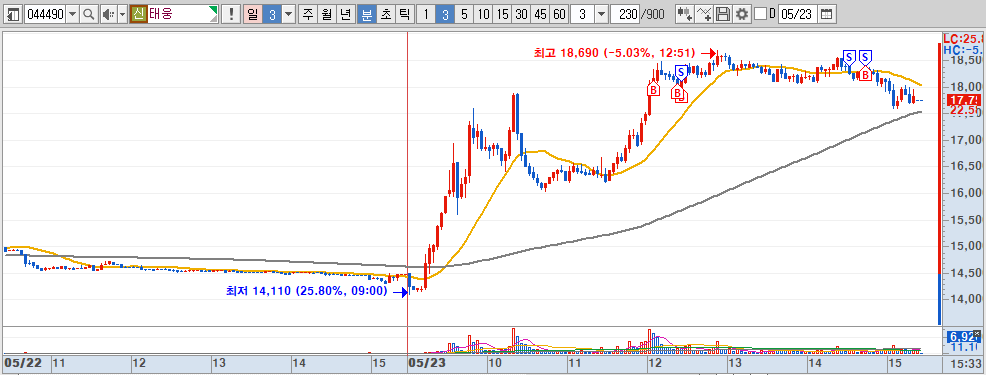
Task: Click the add candlestick chart icon
Action: click(x=685, y=14)
